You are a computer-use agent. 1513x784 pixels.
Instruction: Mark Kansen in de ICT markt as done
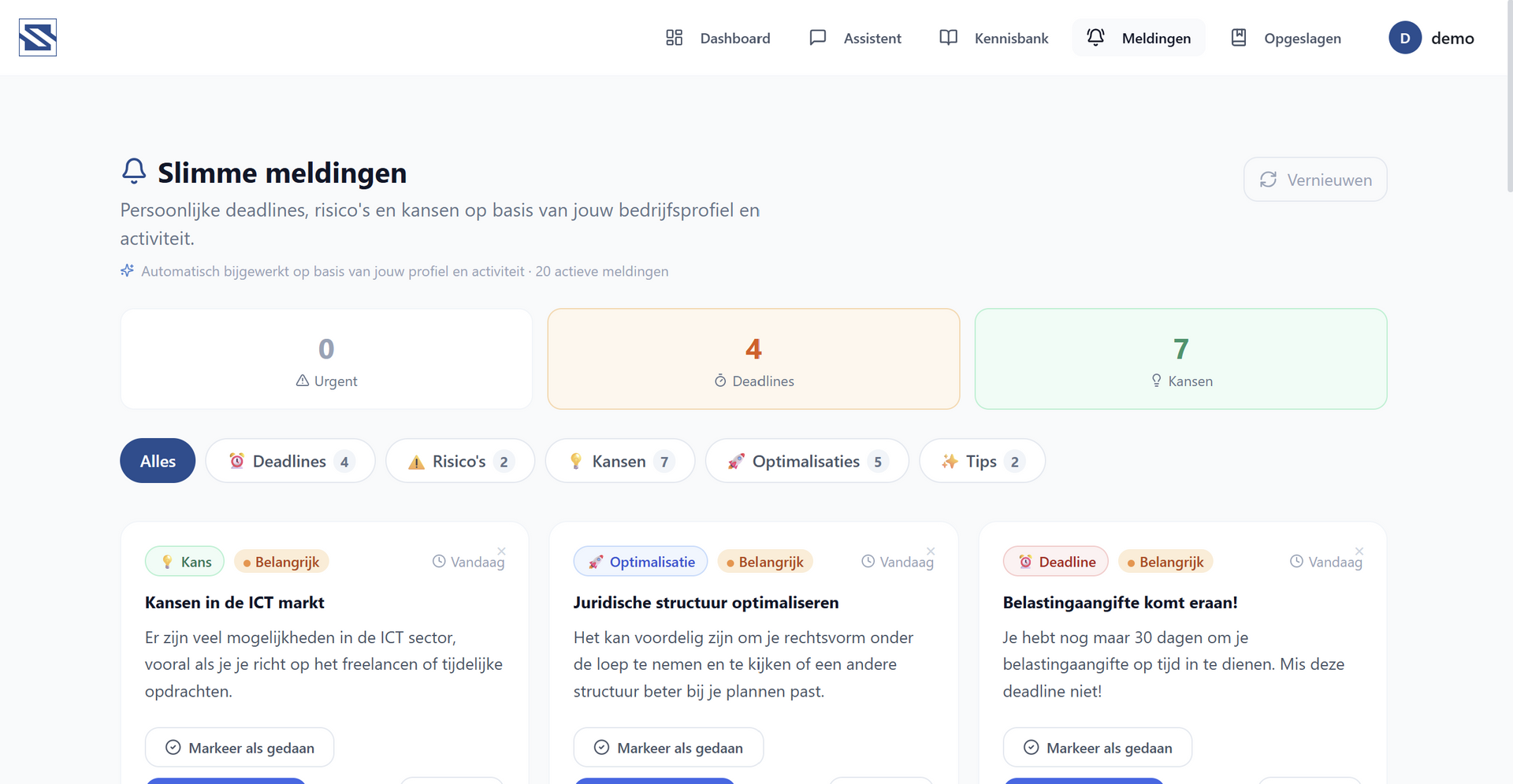point(240,748)
